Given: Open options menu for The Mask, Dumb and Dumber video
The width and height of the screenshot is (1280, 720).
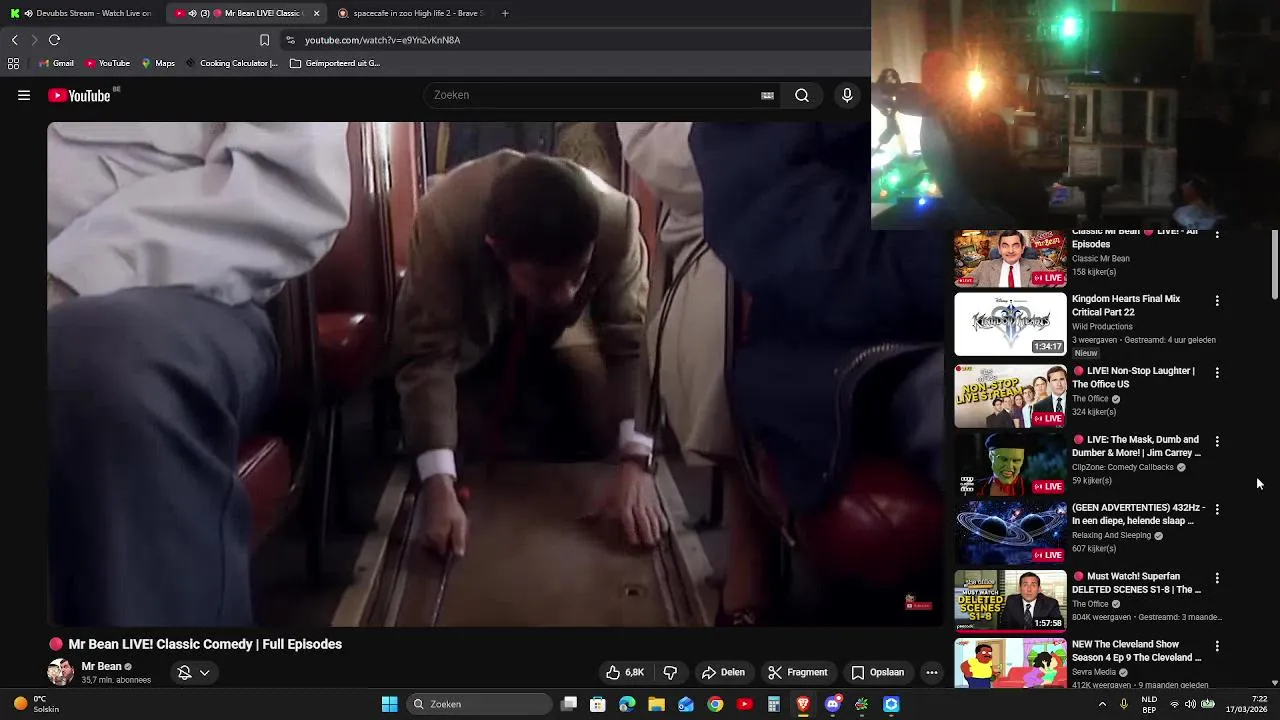Looking at the screenshot, I should pyautogui.click(x=1217, y=441).
